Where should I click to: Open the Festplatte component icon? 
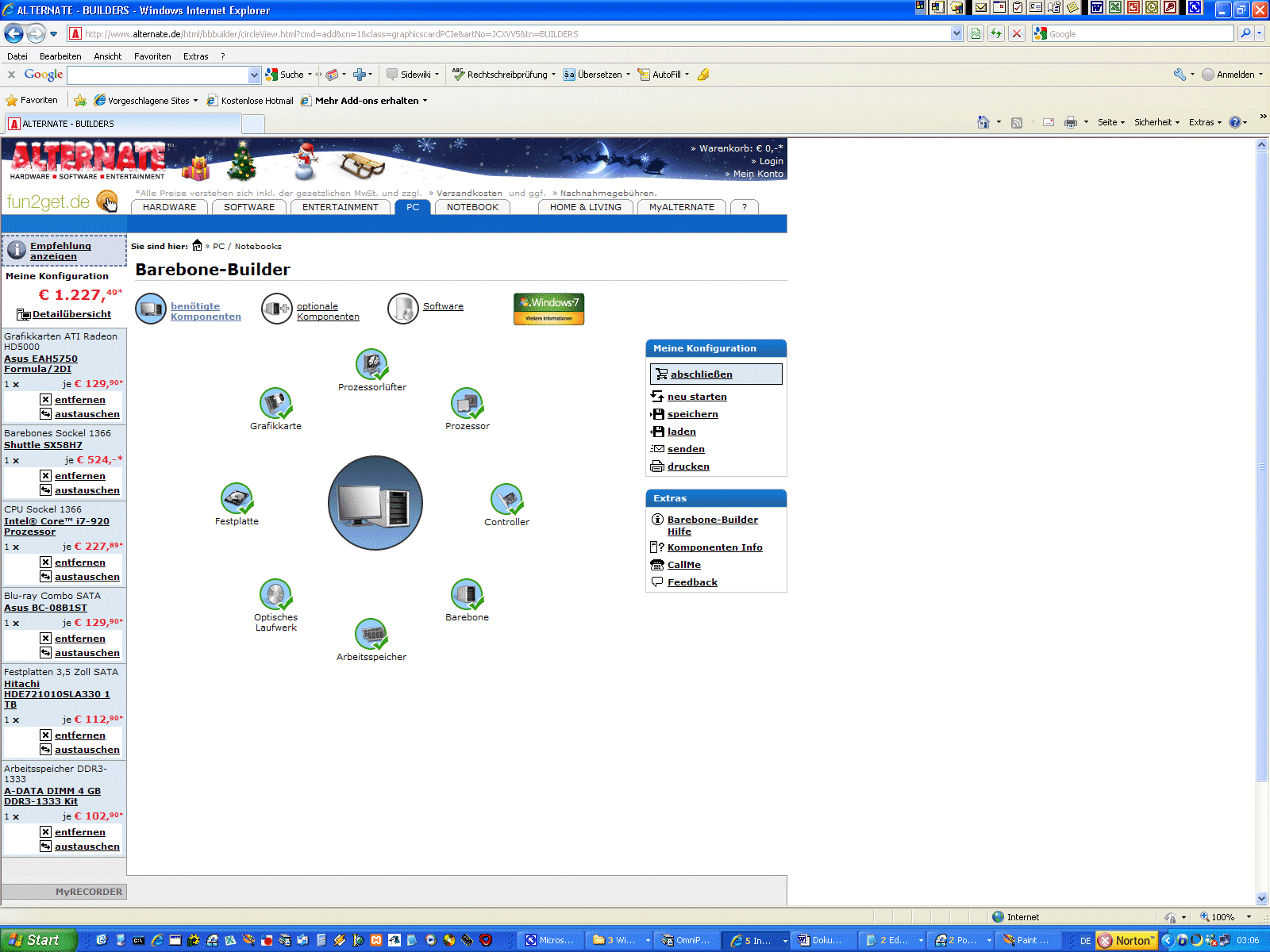point(237,498)
